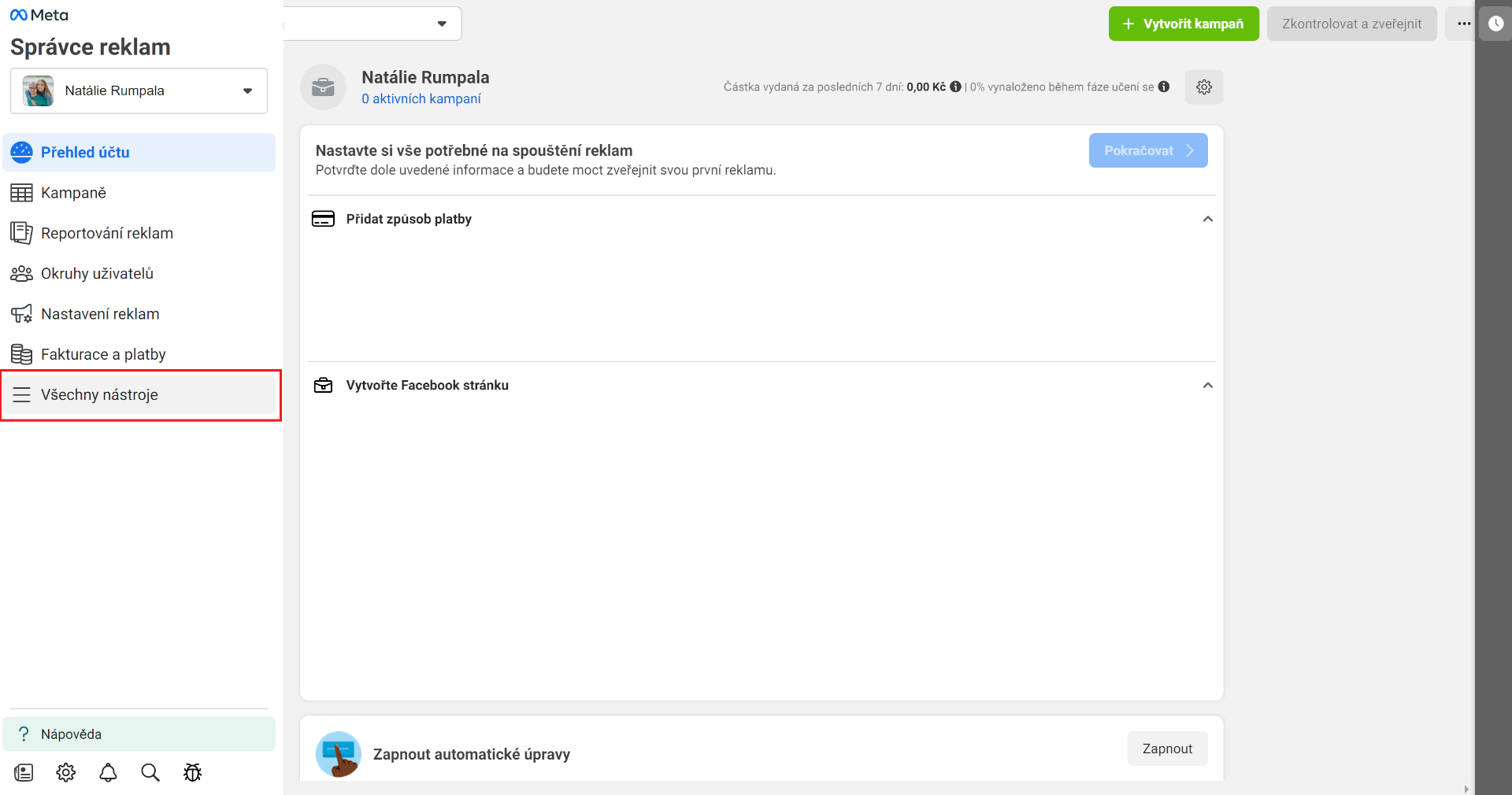Screen dimensions: 1512x795
Task: Collapse the Vytvořte Facebook stránku section
Action: 1207,385
